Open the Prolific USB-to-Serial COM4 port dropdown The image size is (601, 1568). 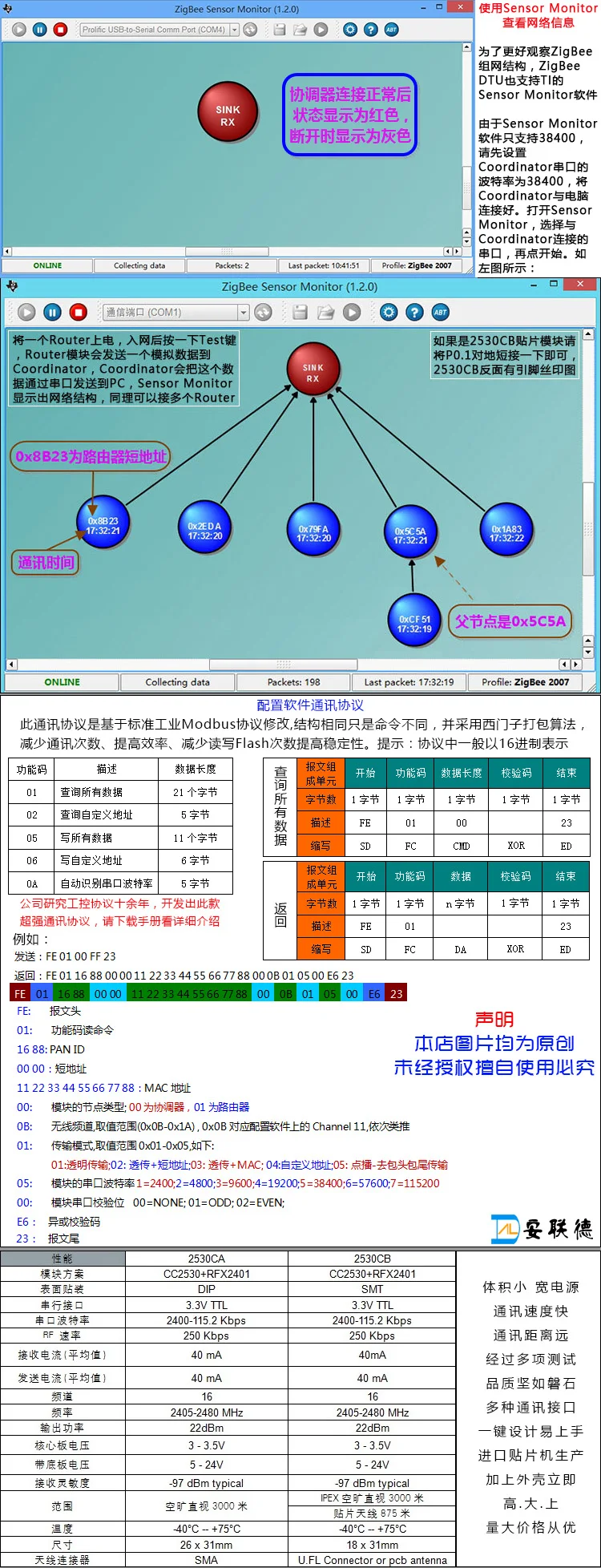[x=235, y=30]
